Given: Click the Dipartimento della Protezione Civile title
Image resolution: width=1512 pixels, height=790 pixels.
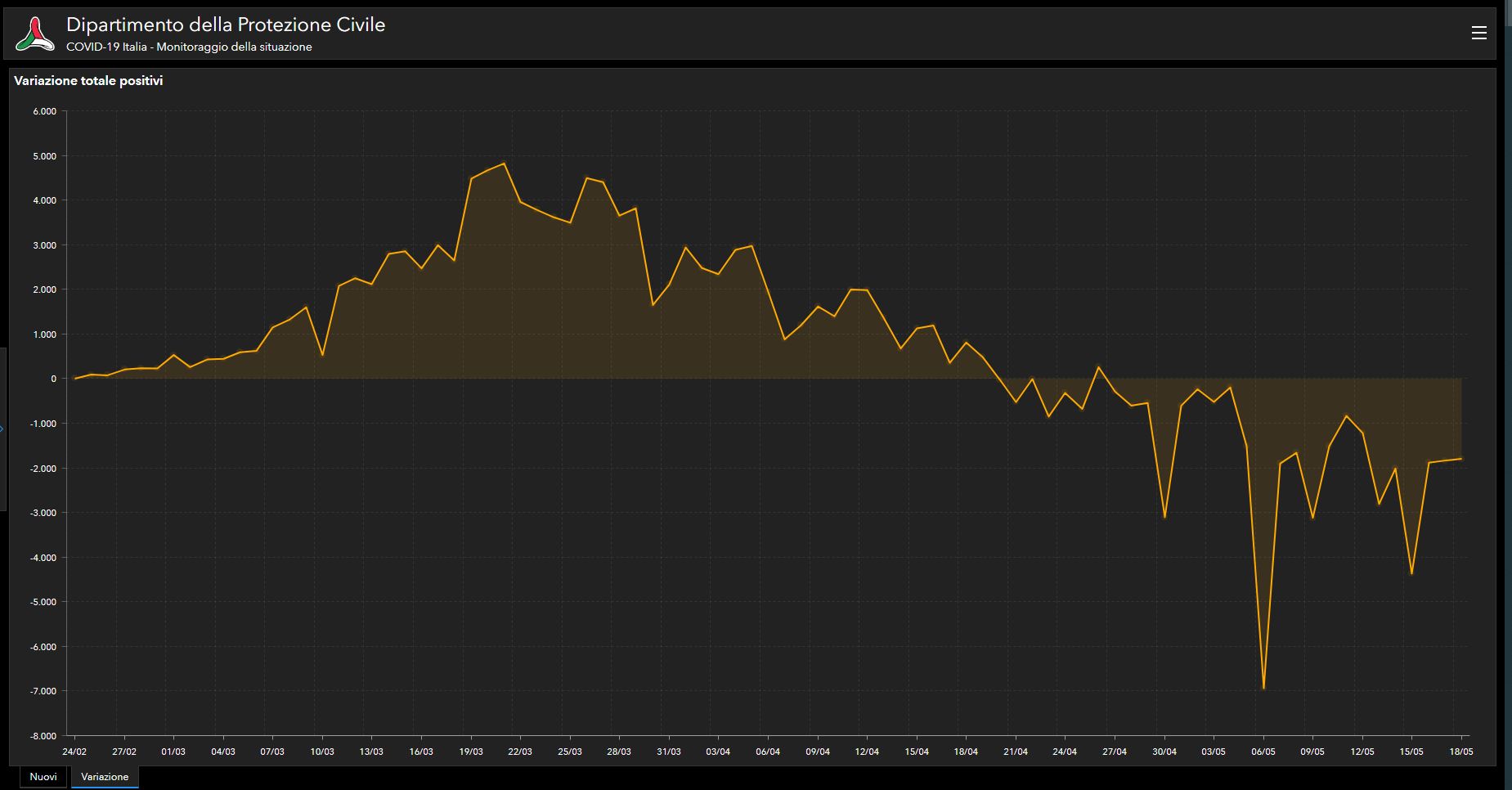Looking at the screenshot, I should [x=226, y=25].
